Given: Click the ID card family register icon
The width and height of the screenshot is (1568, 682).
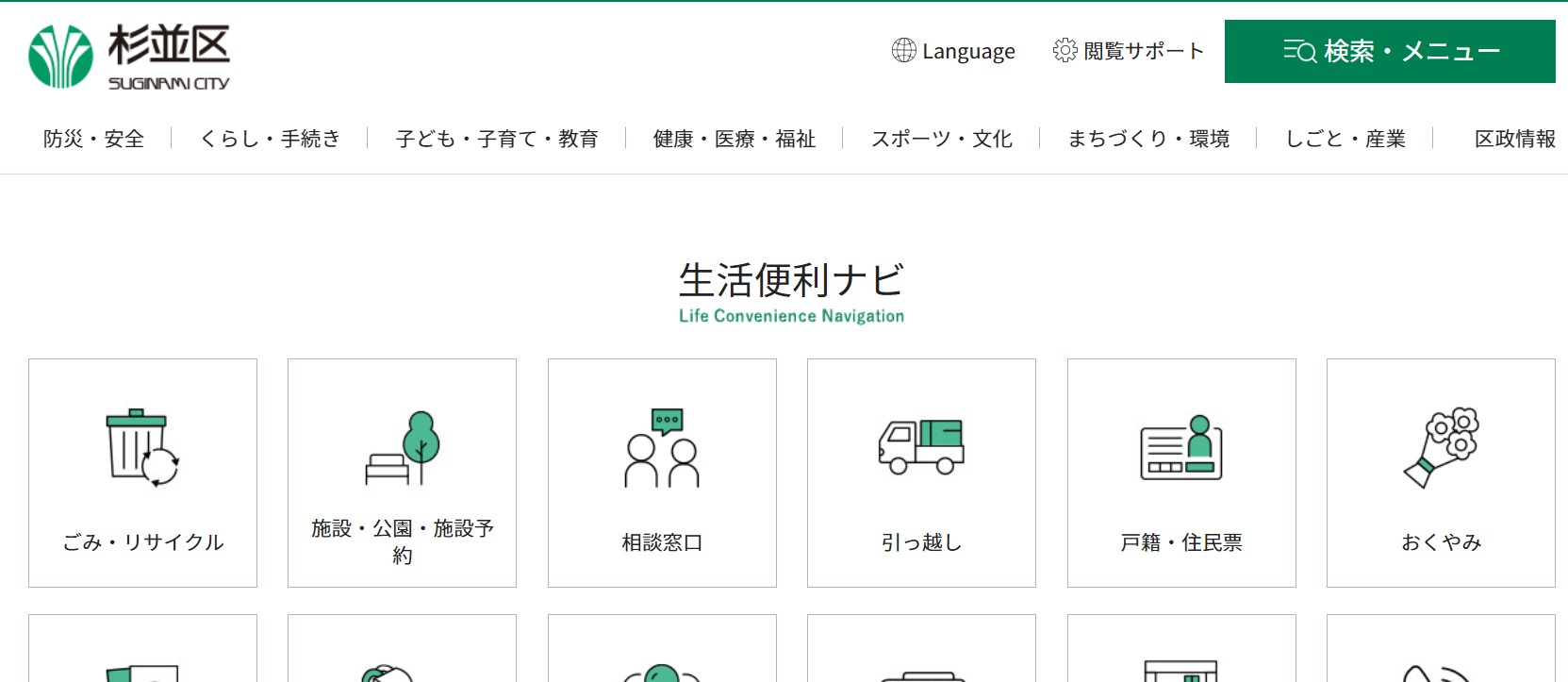Looking at the screenshot, I should point(1181,448).
